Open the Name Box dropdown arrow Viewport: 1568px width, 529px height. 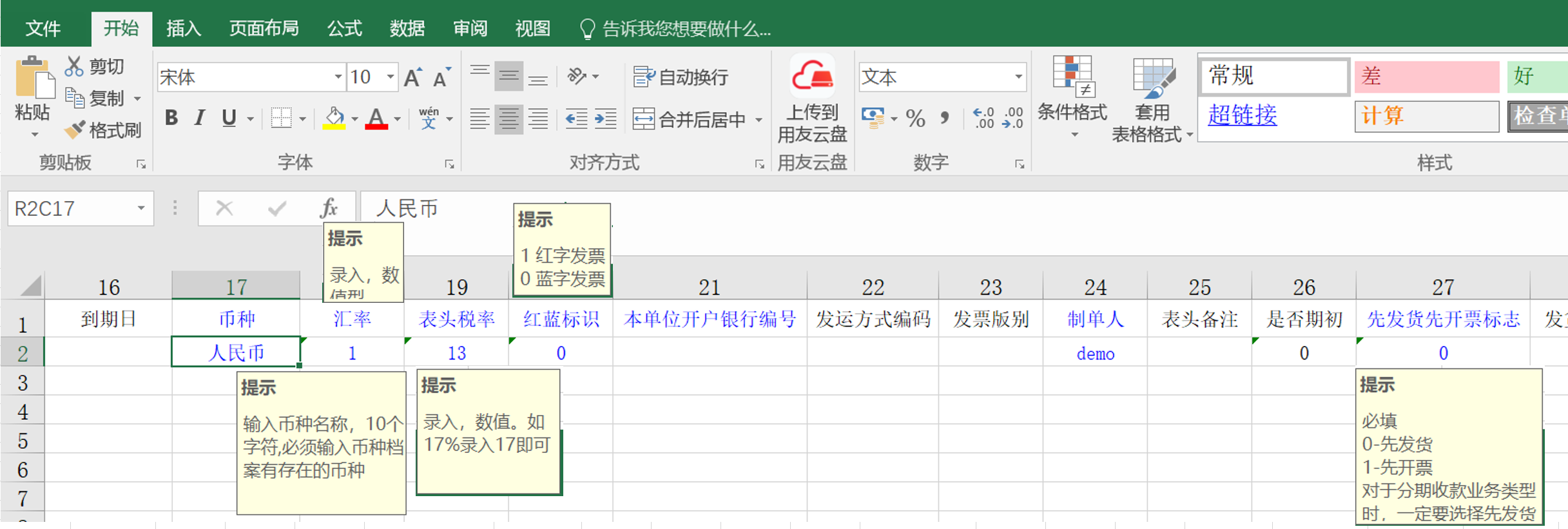click(140, 208)
